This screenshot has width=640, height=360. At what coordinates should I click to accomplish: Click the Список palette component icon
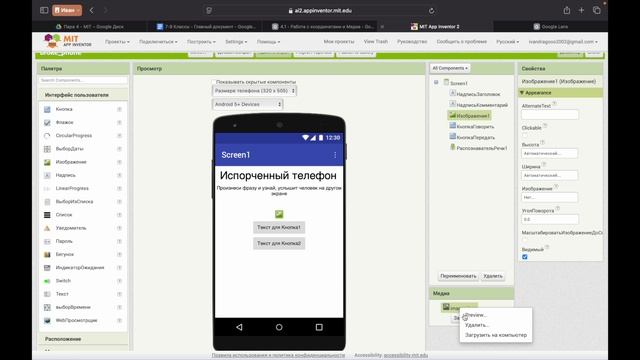click(x=47, y=215)
